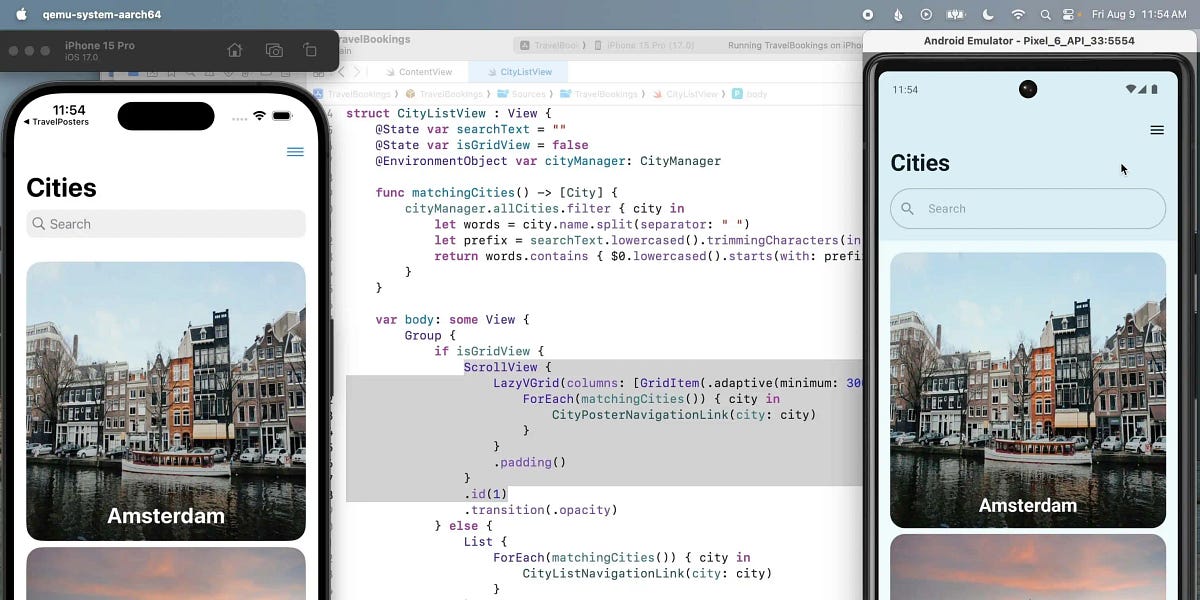Tap the list toggle icon in the iPhone app
1200x600 pixels.
pyautogui.click(x=295, y=152)
